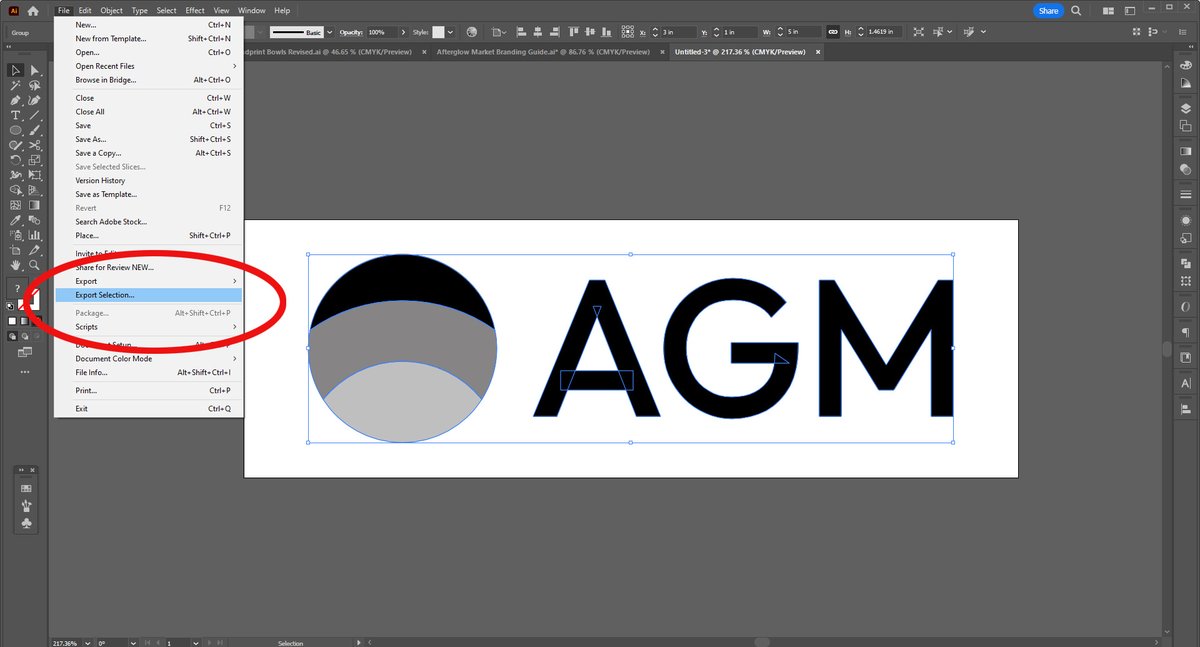Viewport: 1200px width, 647px height.
Task: Choose Save As... from File menu
Action: coord(149,139)
